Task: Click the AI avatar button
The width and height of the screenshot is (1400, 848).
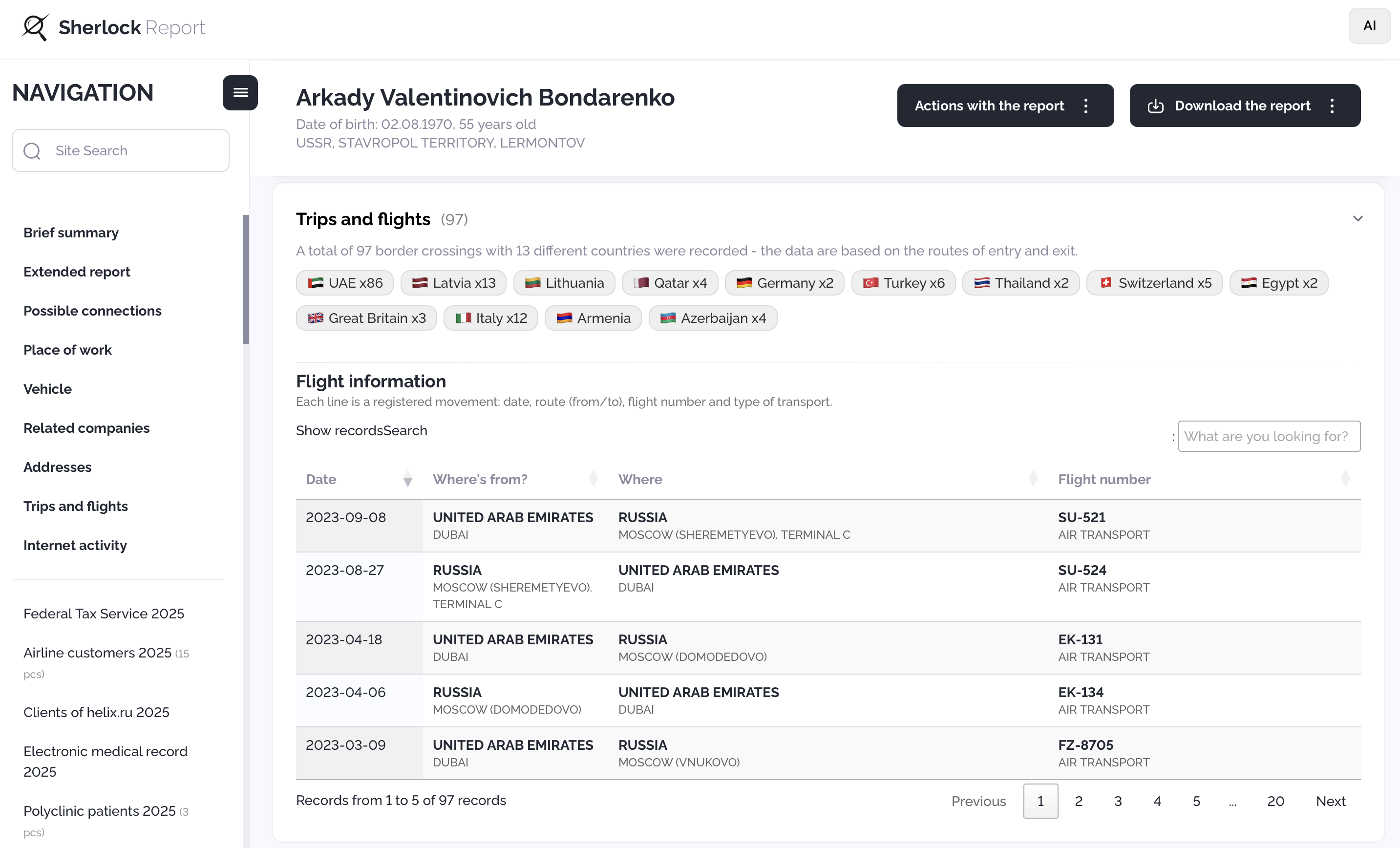Action: 1369,26
